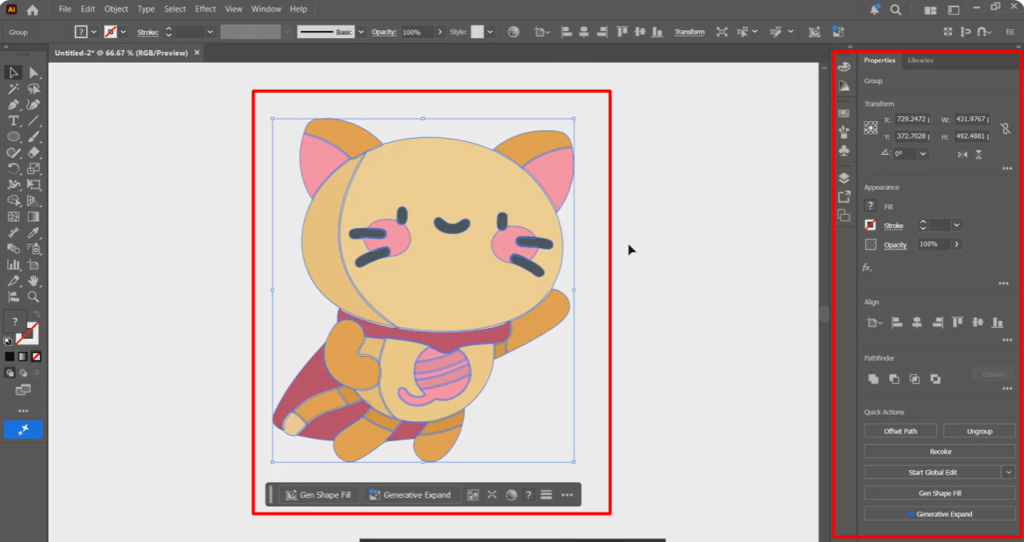
Task: Click the Offset Path button
Action: (900, 431)
